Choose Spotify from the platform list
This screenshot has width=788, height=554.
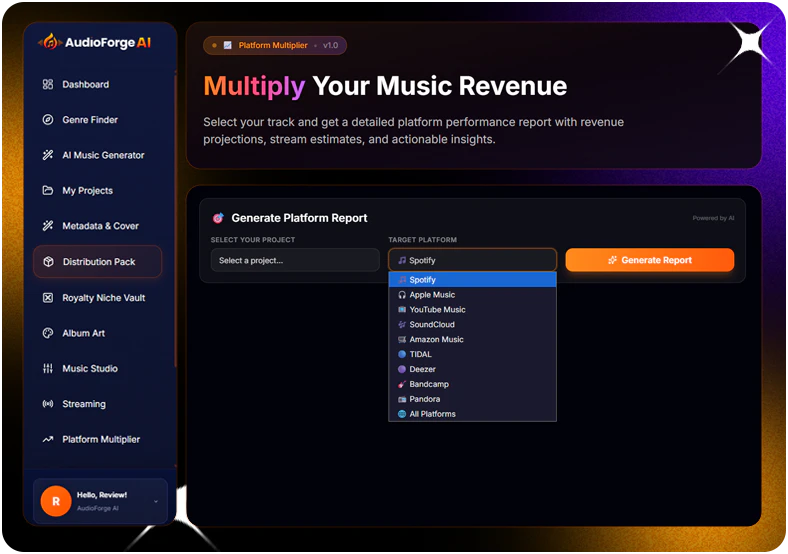coord(472,280)
